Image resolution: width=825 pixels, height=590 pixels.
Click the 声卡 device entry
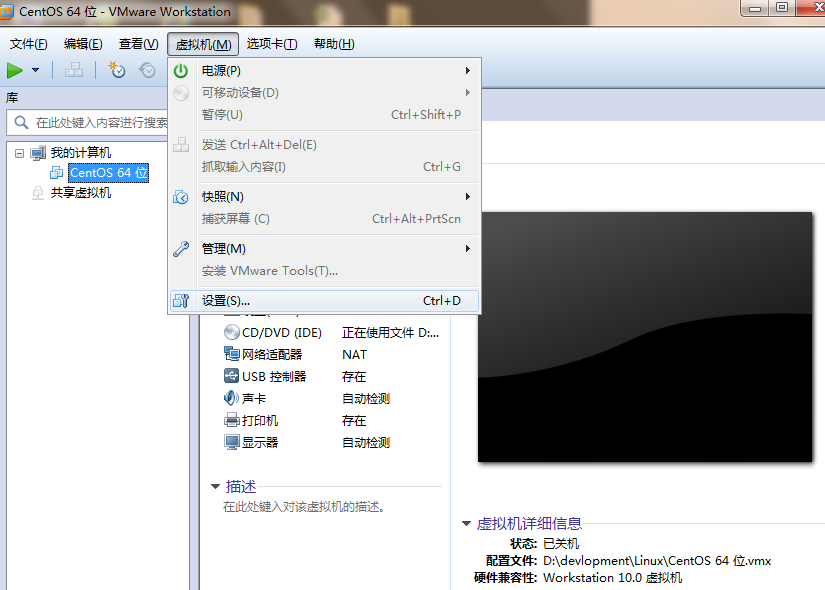click(x=254, y=399)
